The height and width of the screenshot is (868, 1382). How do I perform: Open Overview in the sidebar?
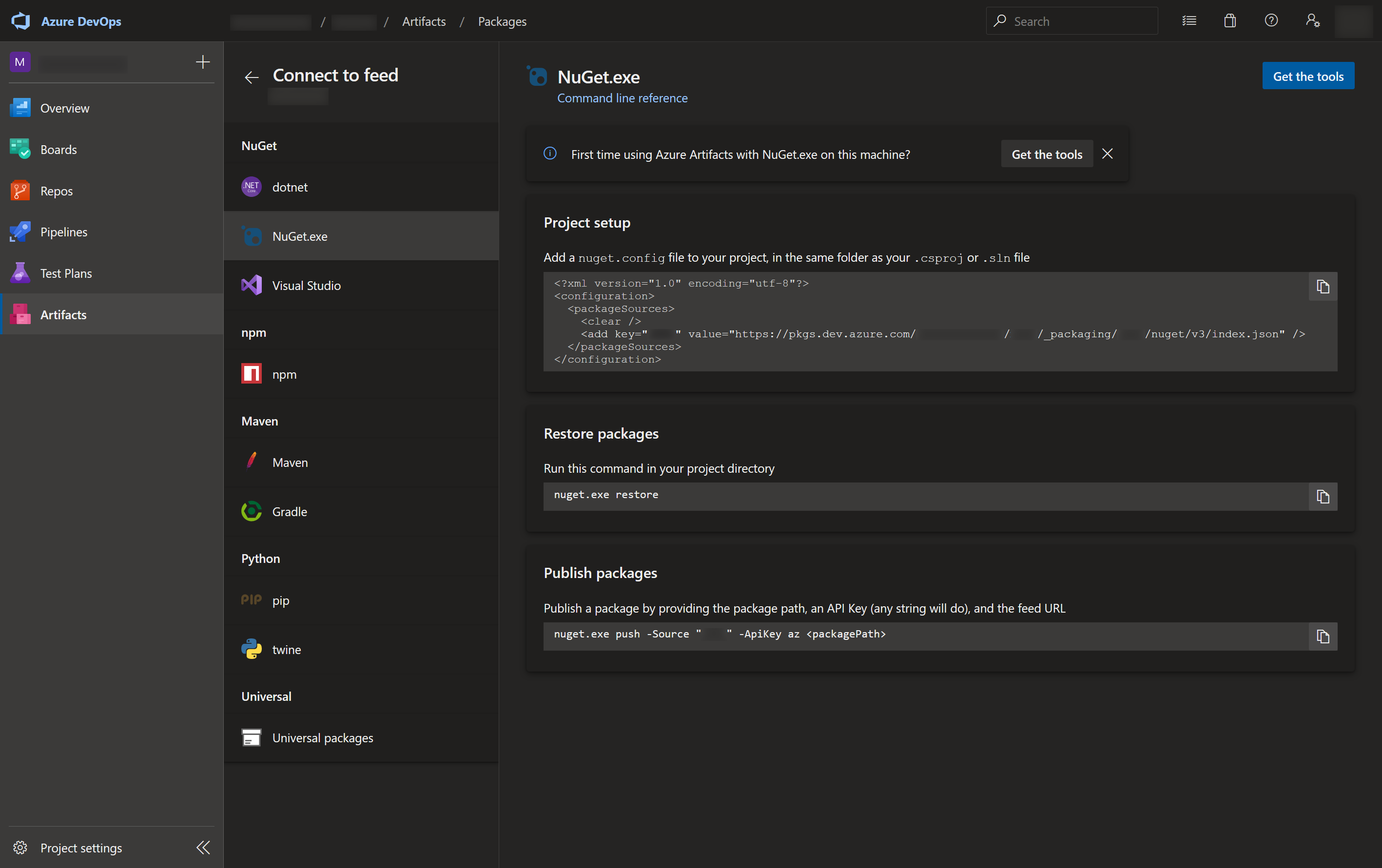(x=112, y=108)
